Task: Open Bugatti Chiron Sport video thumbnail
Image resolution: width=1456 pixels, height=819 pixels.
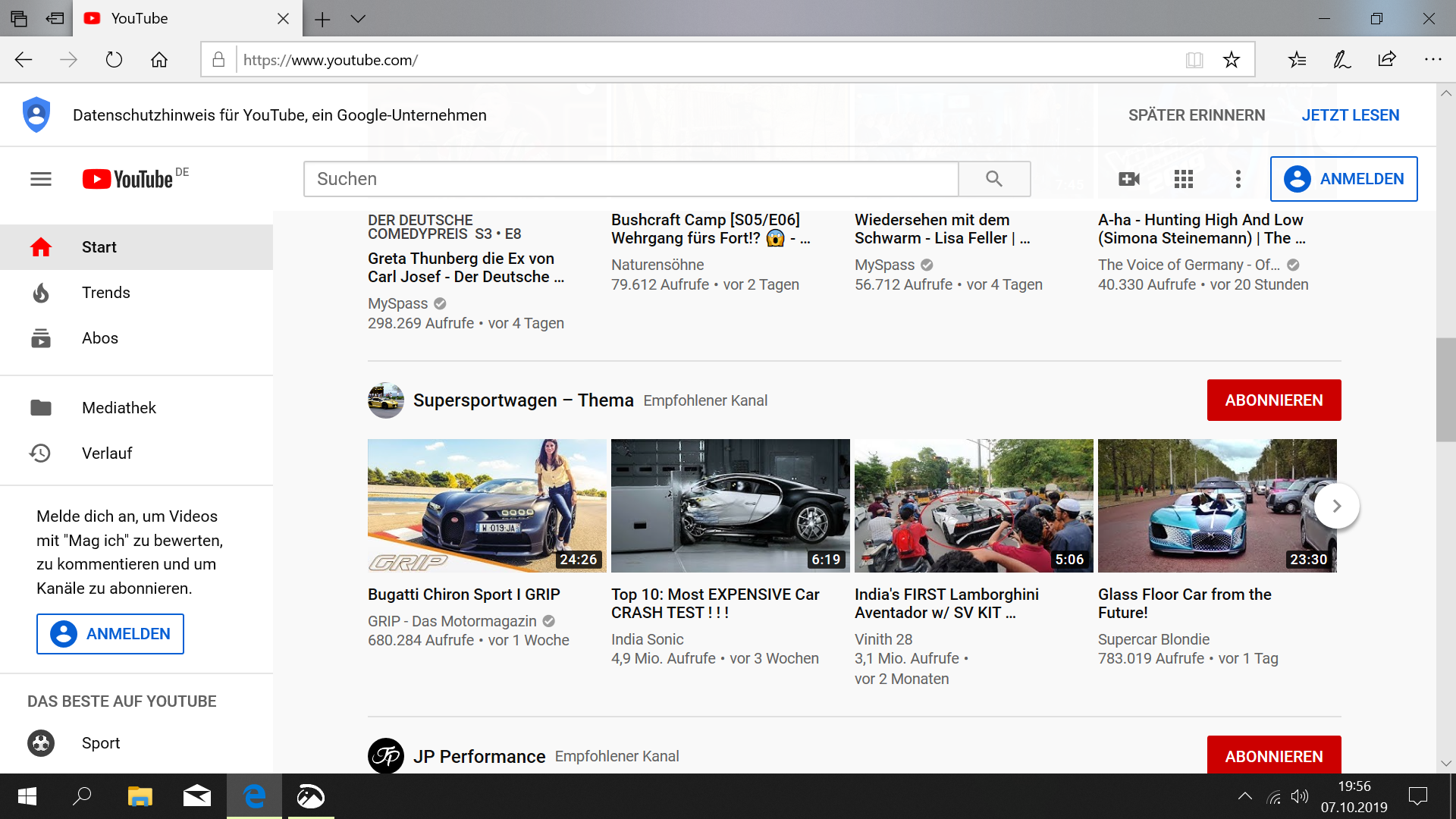Action: click(x=486, y=506)
